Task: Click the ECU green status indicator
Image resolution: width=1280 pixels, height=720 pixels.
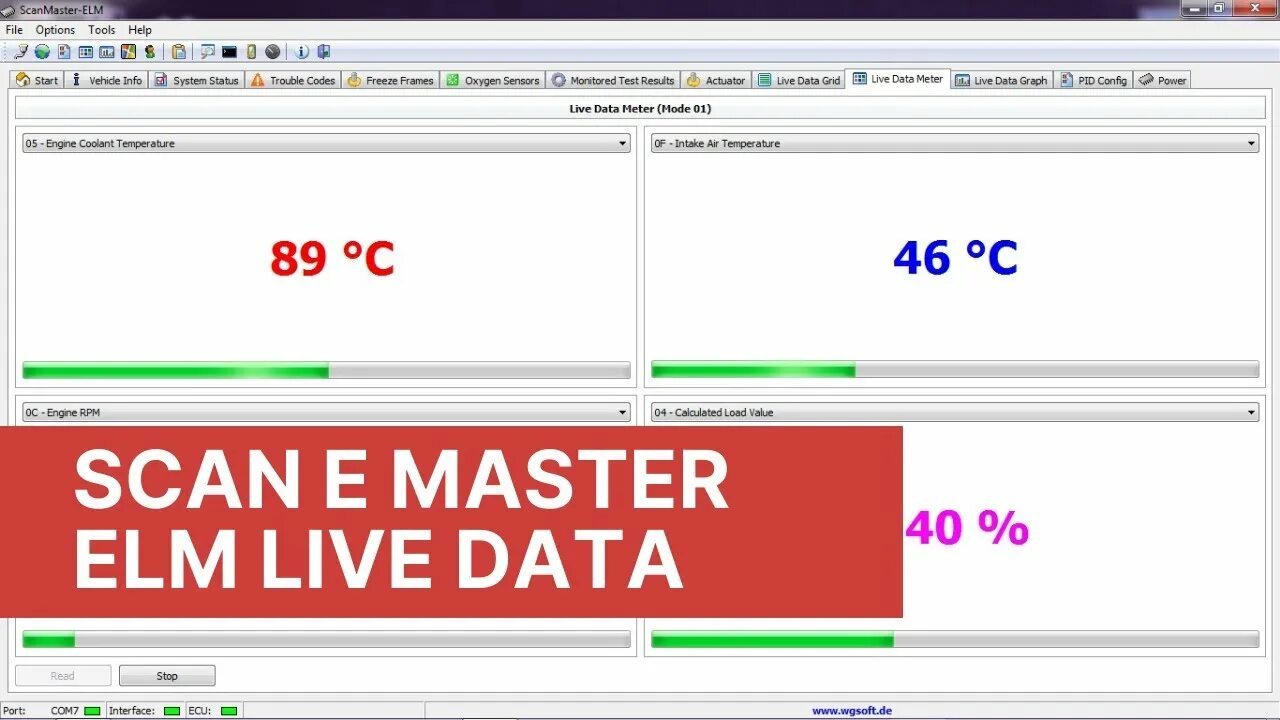Action: 229,711
